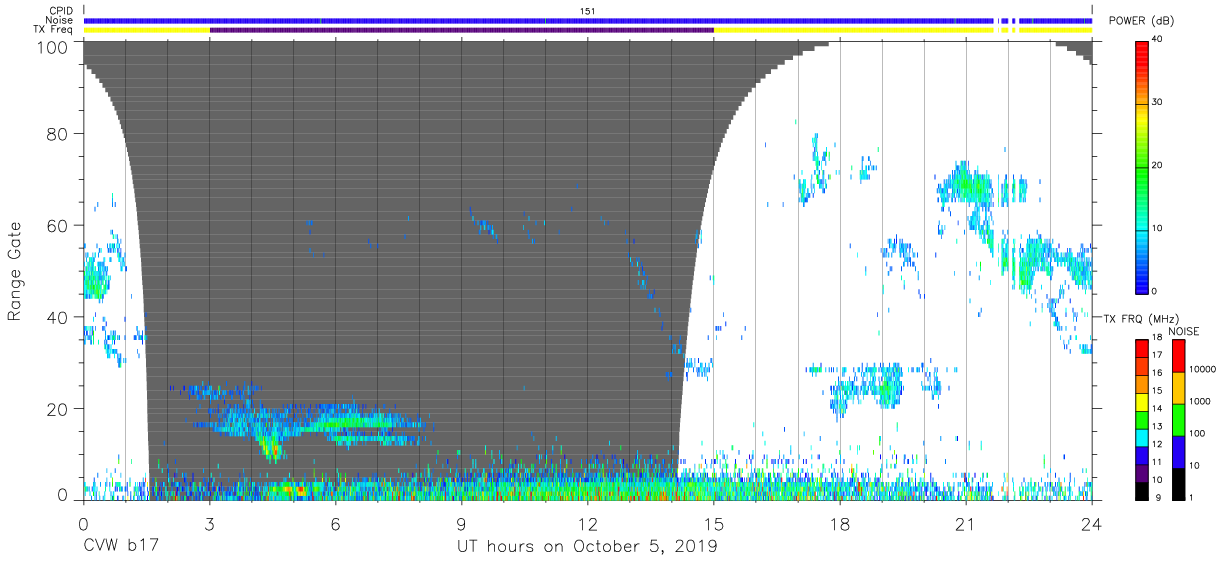This screenshot has height=567, width=1228.
Task: Click range gate tick label '60'
Action: coord(58,225)
